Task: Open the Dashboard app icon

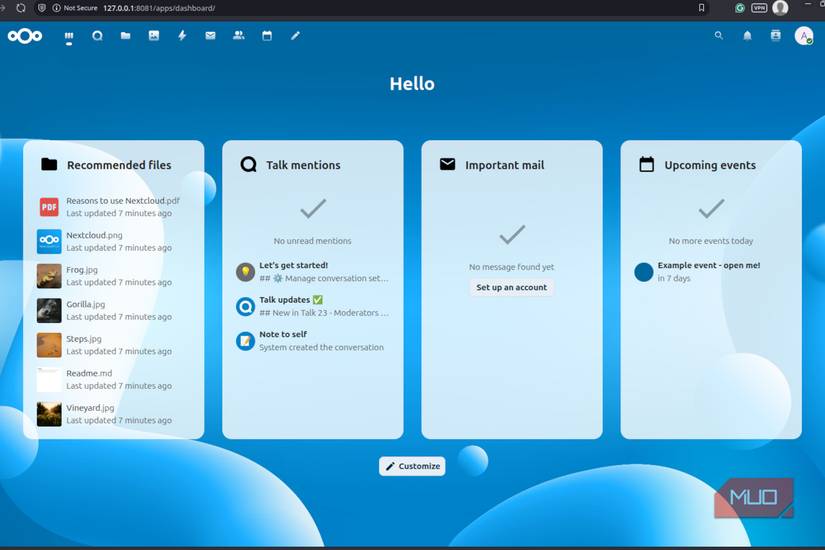Action: coord(69,36)
